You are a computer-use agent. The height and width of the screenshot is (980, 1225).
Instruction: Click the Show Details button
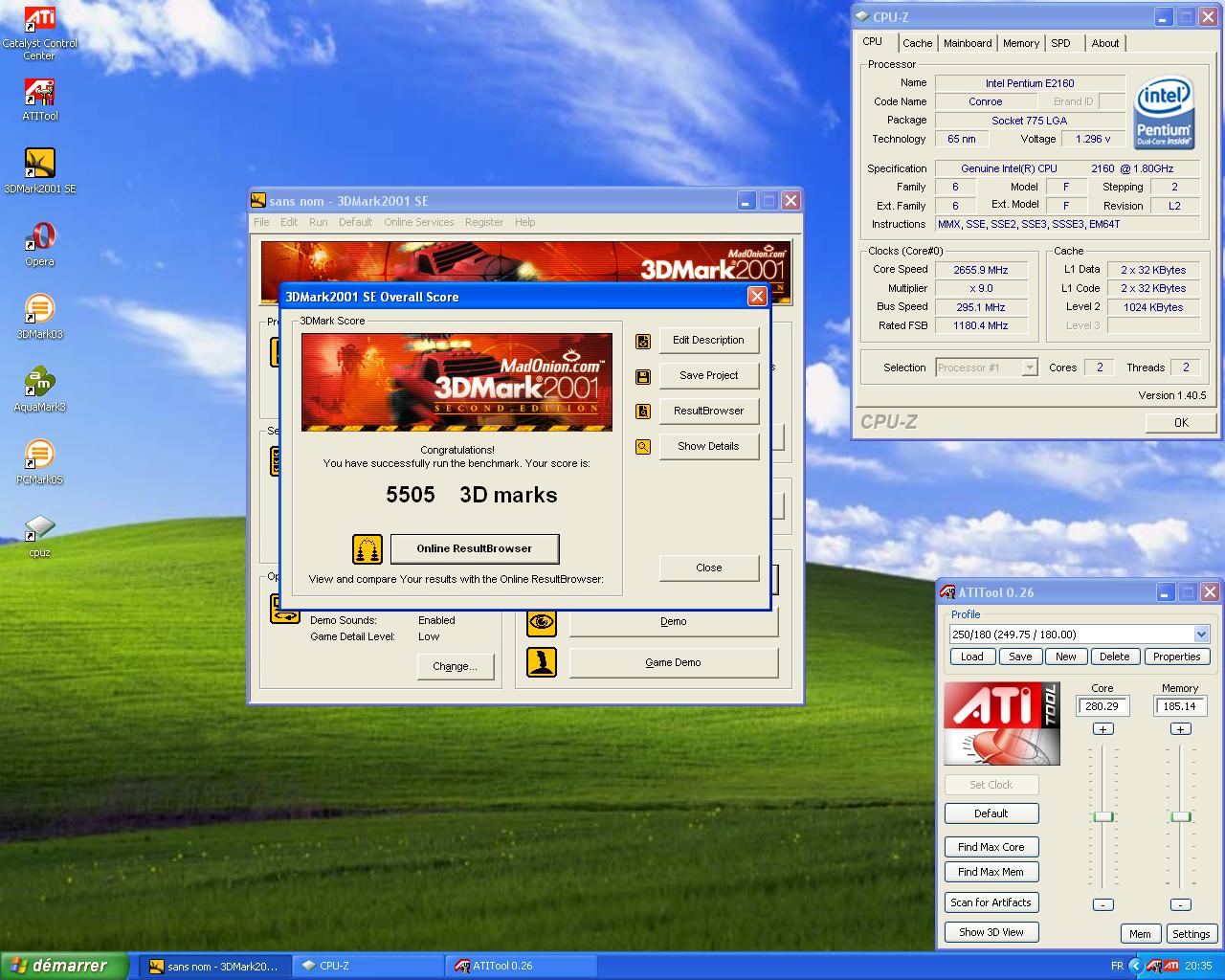tap(708, 447)
